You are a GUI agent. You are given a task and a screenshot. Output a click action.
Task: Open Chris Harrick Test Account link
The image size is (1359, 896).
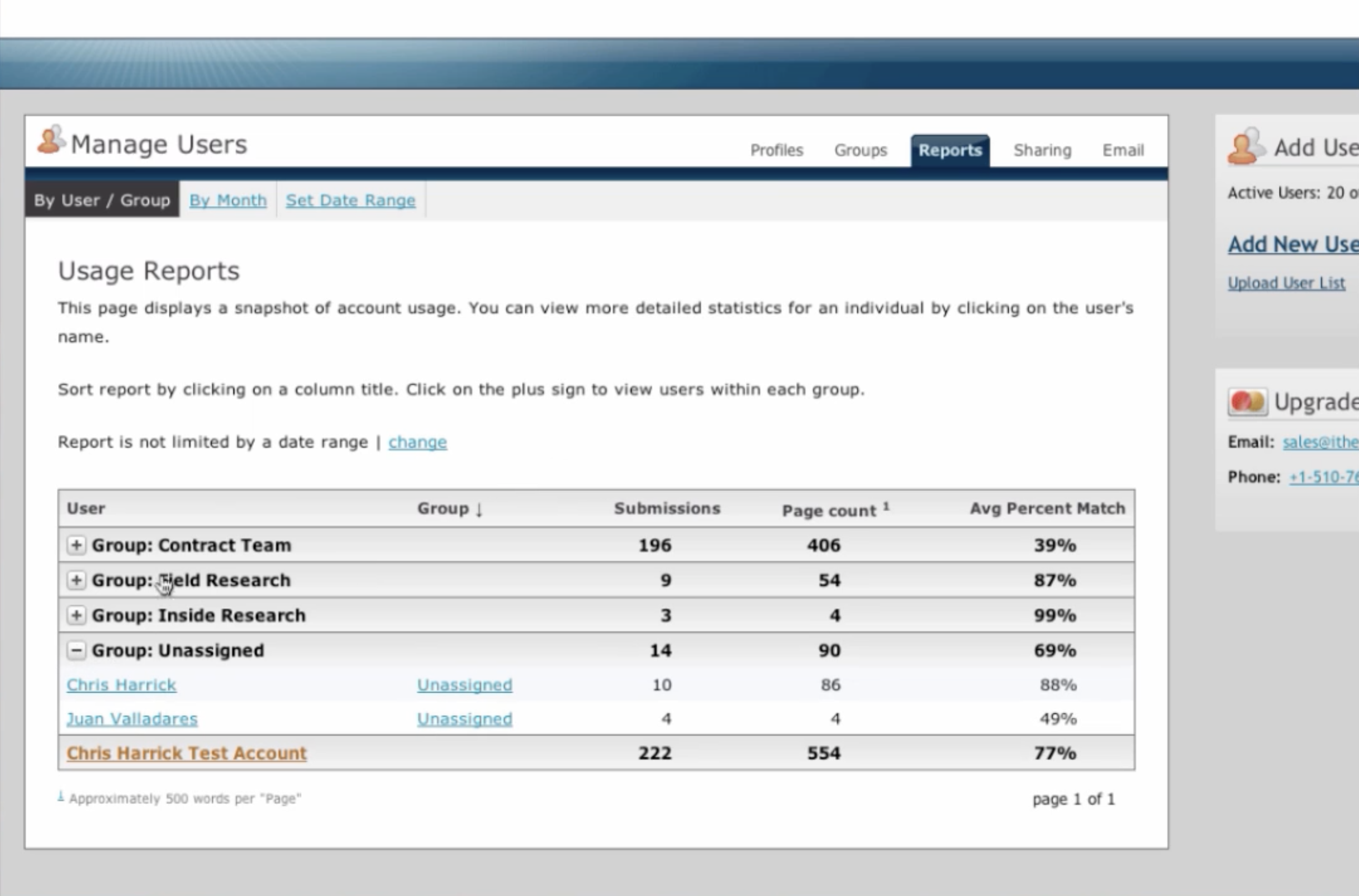coord(186,753)
